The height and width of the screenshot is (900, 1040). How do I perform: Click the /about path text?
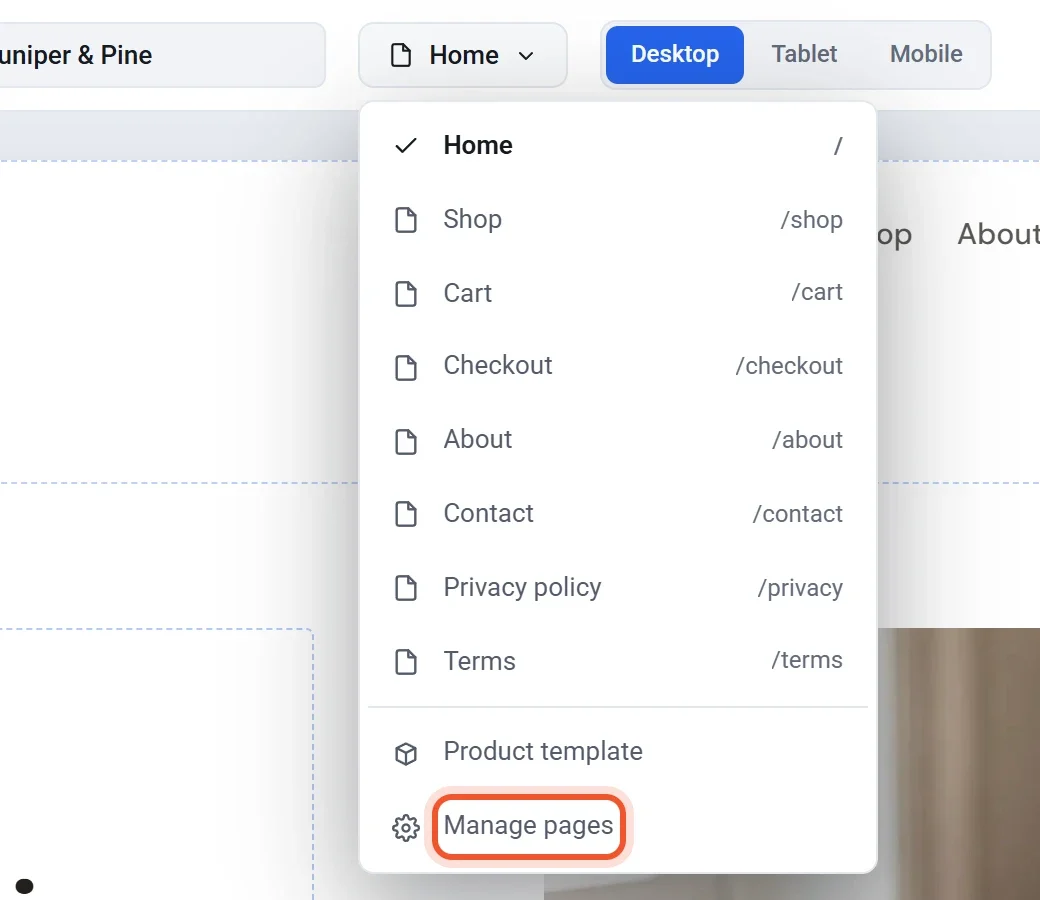(x=807, y=440)
